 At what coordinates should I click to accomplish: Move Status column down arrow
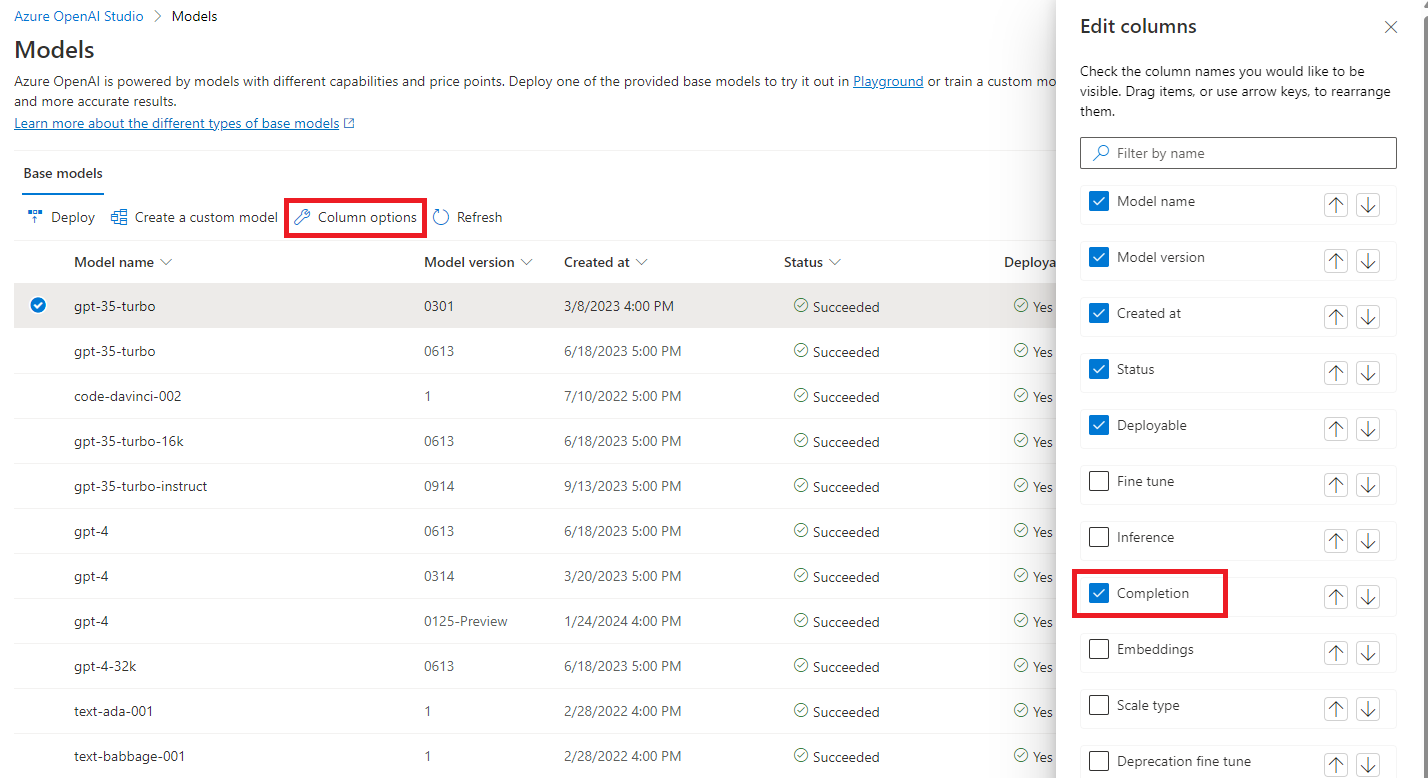[1368, 373]
